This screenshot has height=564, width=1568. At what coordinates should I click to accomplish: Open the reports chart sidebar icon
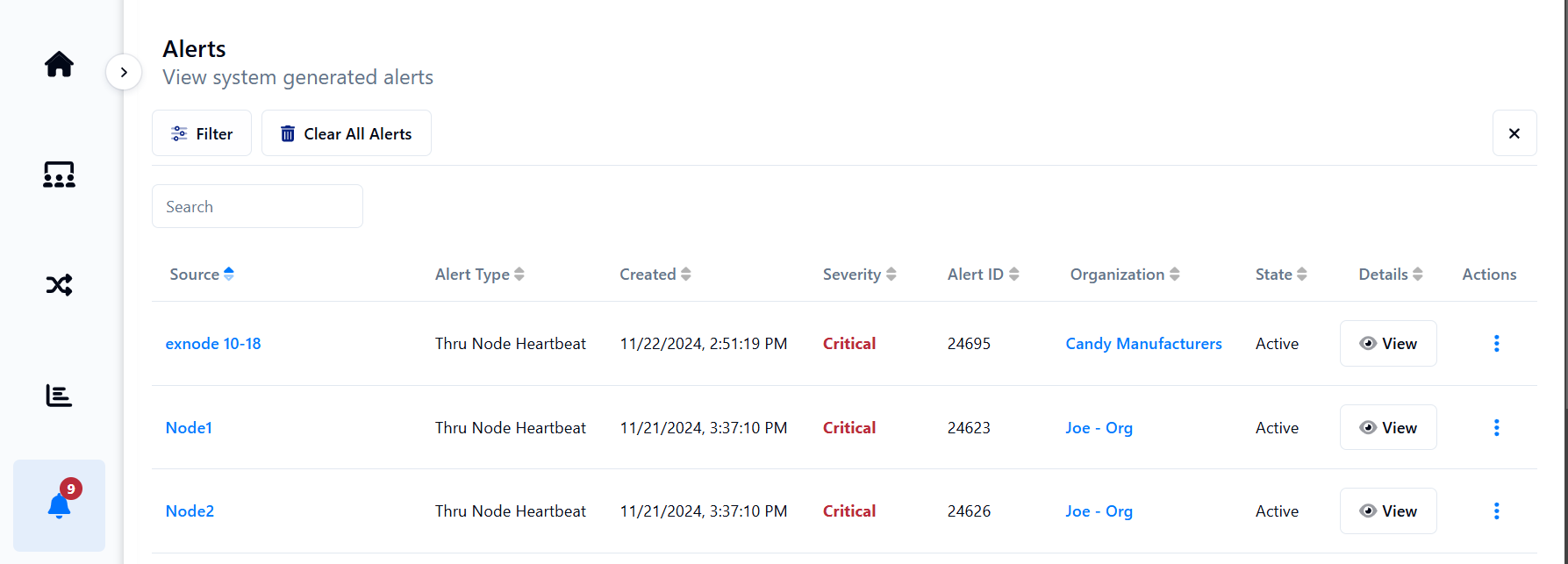click(59, 396)
